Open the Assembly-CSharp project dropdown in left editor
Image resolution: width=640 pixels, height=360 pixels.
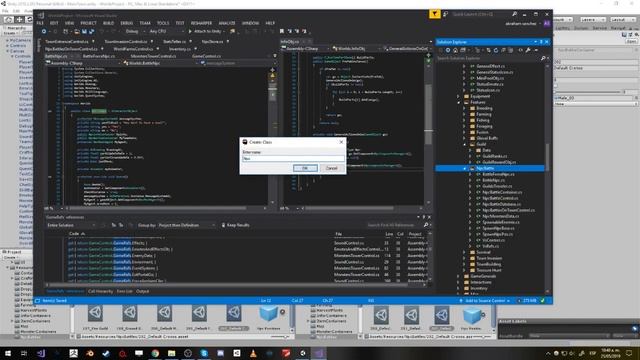[x=83, y=63]
